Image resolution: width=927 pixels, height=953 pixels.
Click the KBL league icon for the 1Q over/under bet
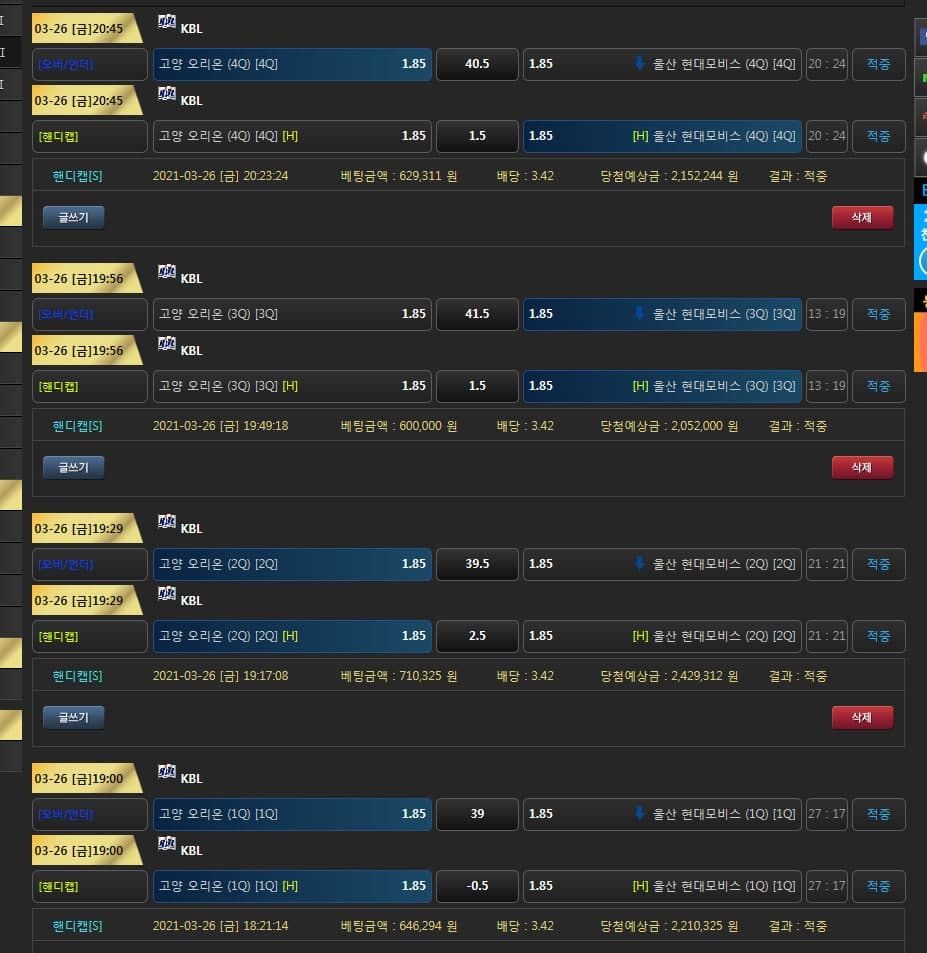tap(167, 772)
